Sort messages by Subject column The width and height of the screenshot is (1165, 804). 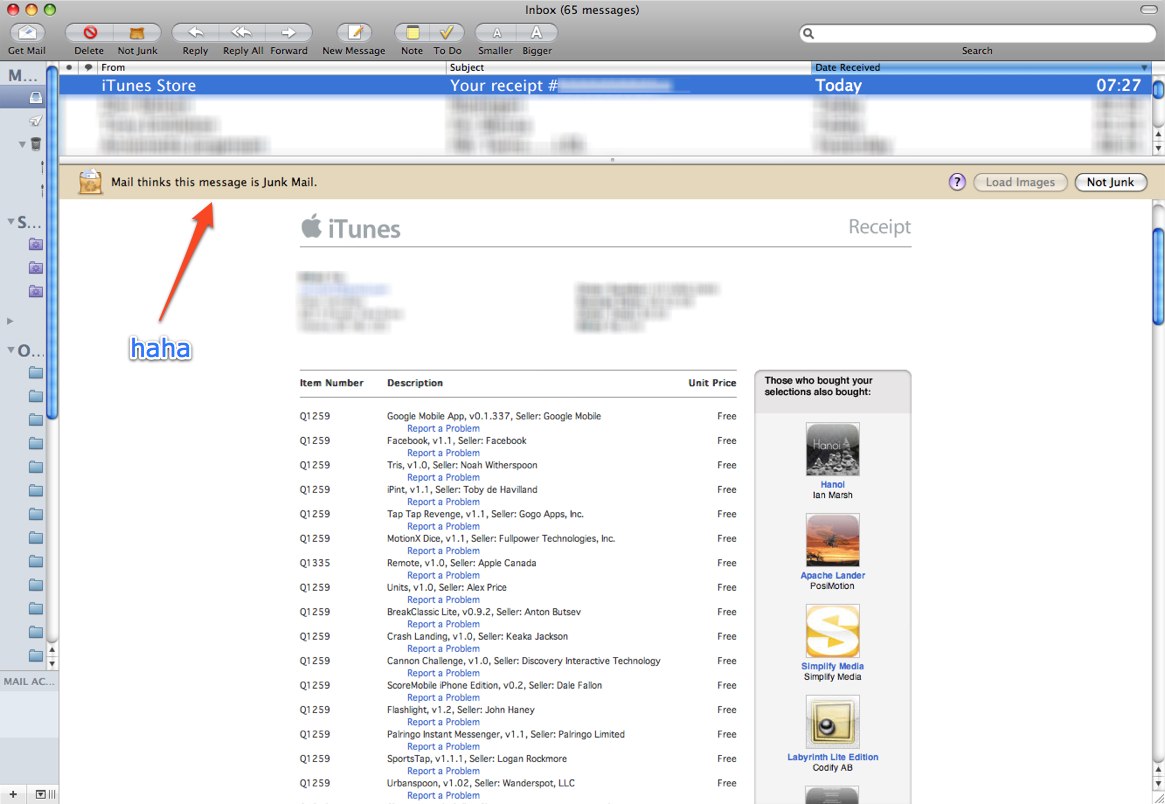[467, 67]
